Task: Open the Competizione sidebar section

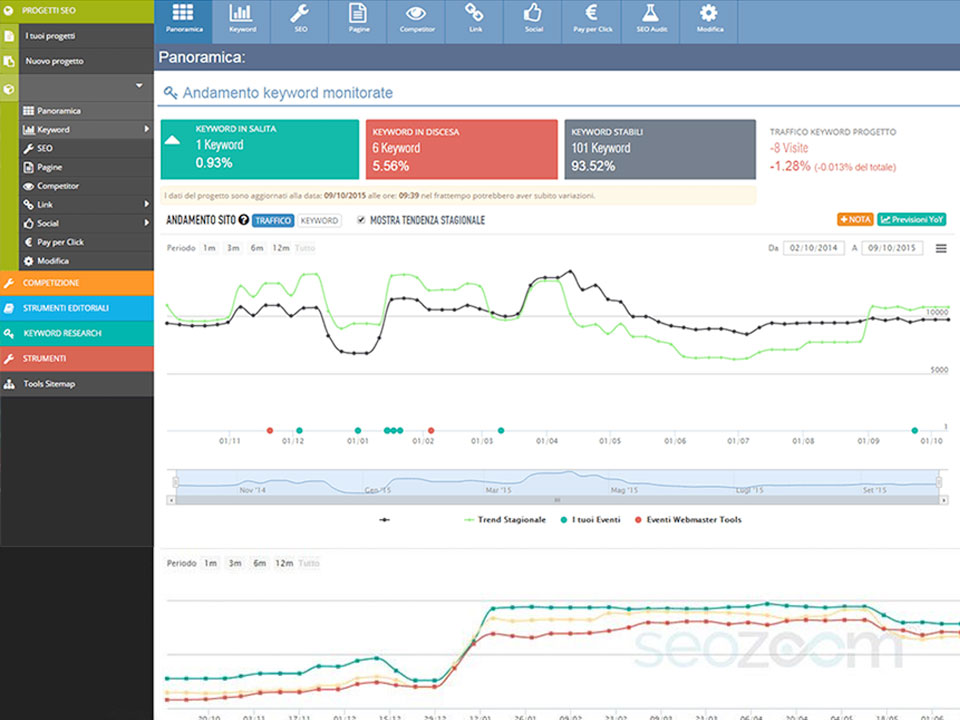Action: tap(77, 283)
